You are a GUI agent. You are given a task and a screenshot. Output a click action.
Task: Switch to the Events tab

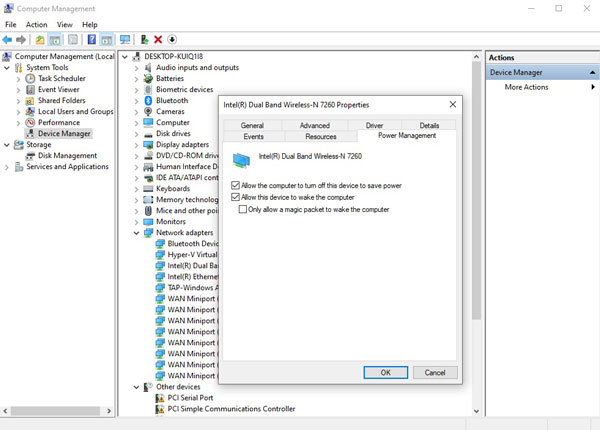tap(253, 137)
